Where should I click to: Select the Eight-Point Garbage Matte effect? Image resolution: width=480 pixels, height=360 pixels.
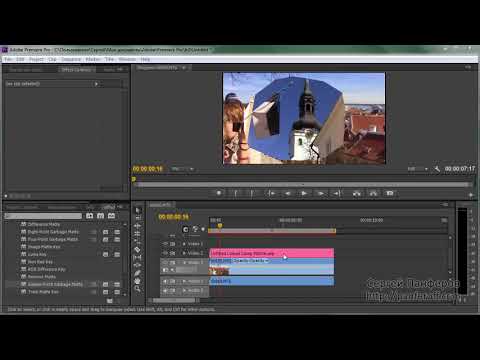(x=53, y=232)
